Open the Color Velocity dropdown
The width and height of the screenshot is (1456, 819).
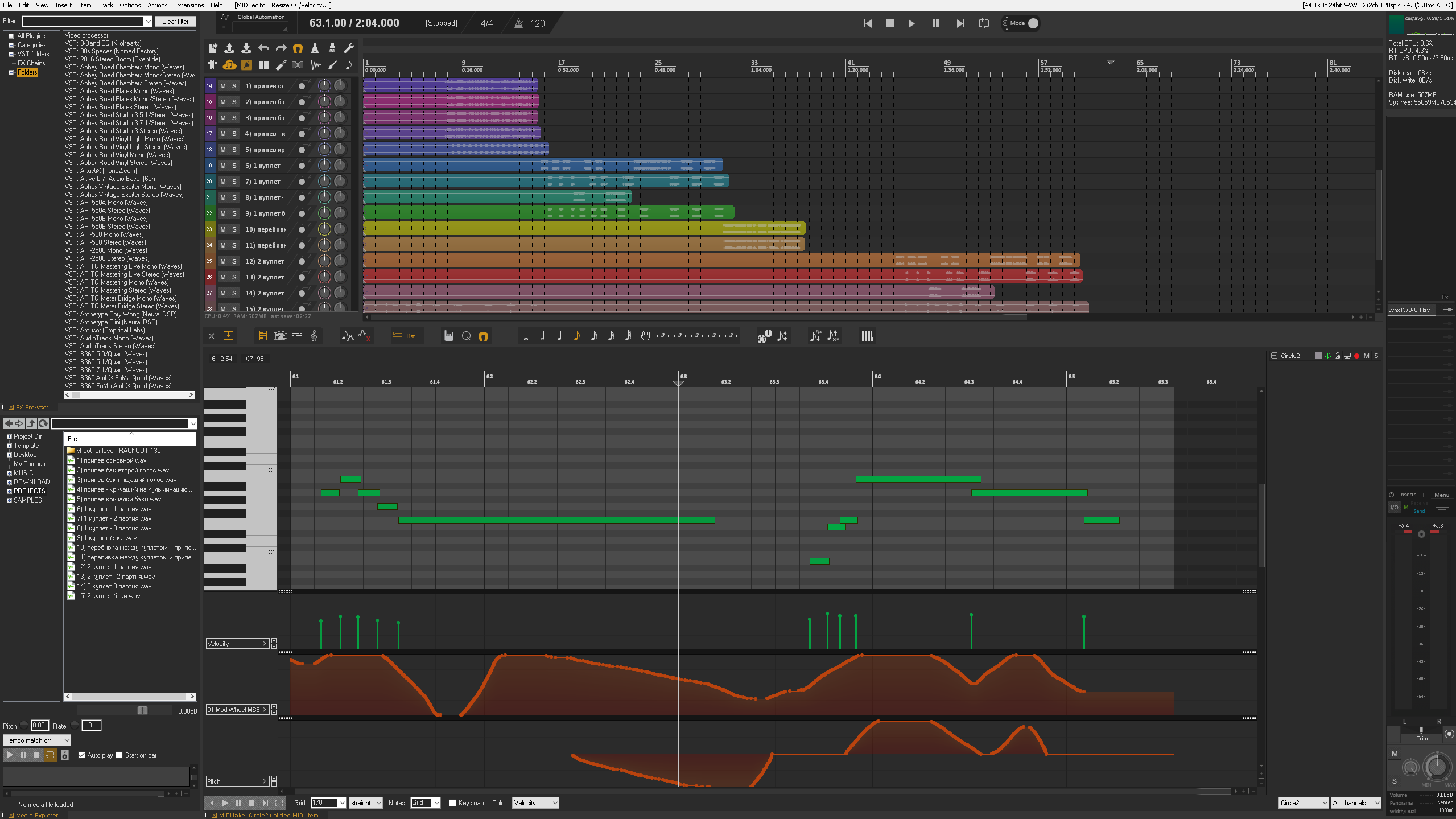click(535, 803)
